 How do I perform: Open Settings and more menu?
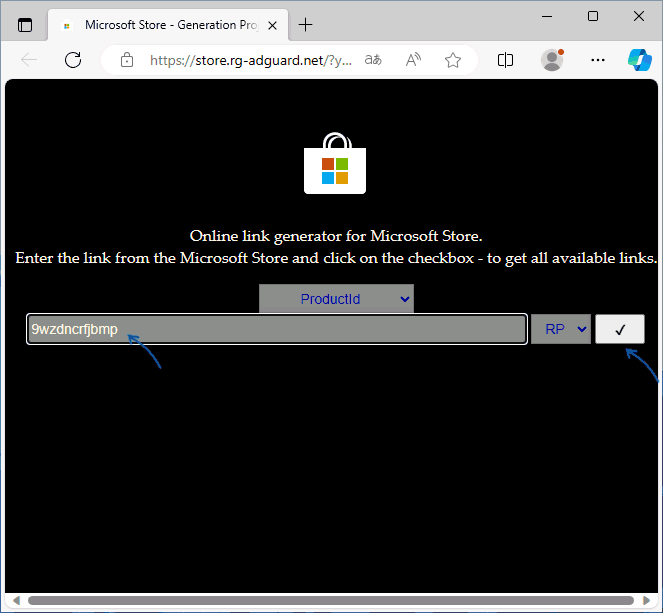coord(598,60)
